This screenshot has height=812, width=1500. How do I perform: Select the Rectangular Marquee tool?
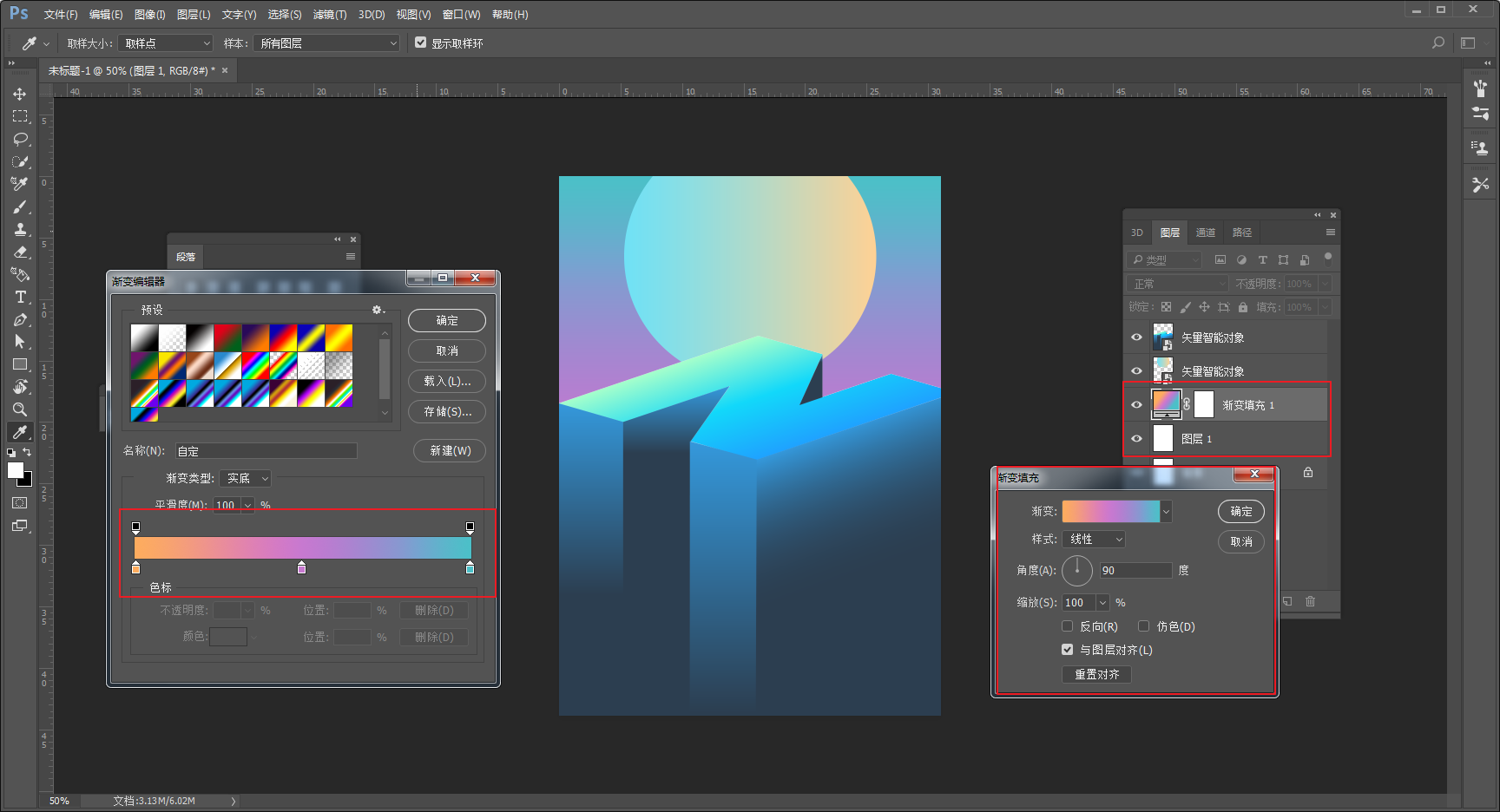pos(20,116)
